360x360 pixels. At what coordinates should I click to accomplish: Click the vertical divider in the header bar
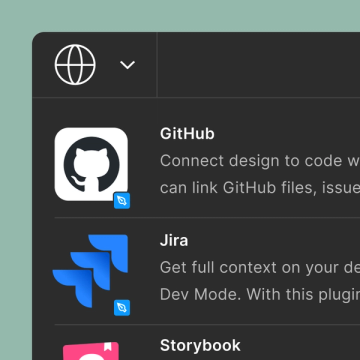157,65
